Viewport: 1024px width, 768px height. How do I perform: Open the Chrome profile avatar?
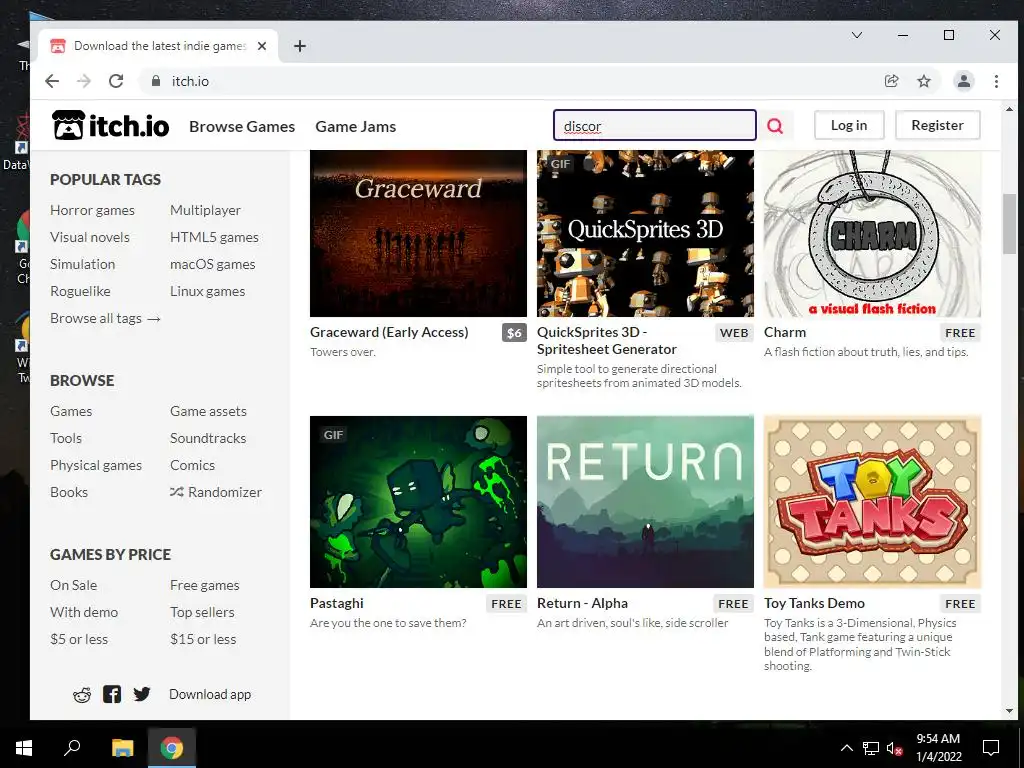963,81
